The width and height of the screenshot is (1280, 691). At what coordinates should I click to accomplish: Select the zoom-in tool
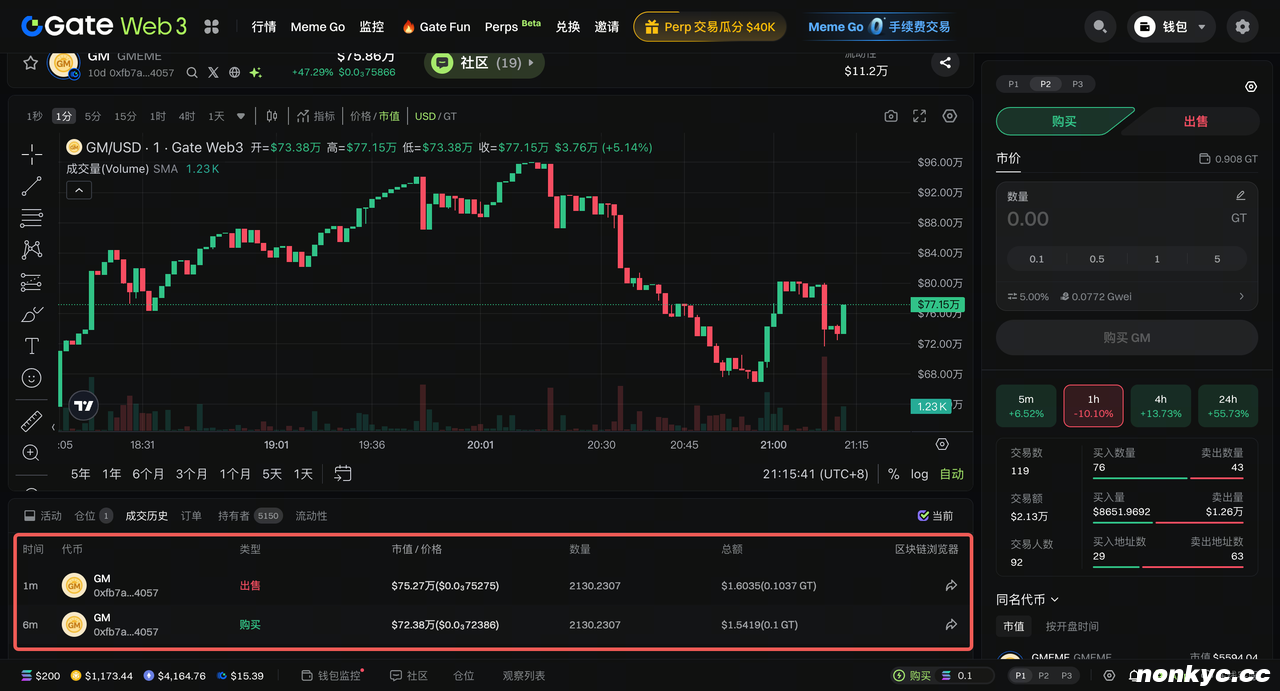tap(32, 453)
